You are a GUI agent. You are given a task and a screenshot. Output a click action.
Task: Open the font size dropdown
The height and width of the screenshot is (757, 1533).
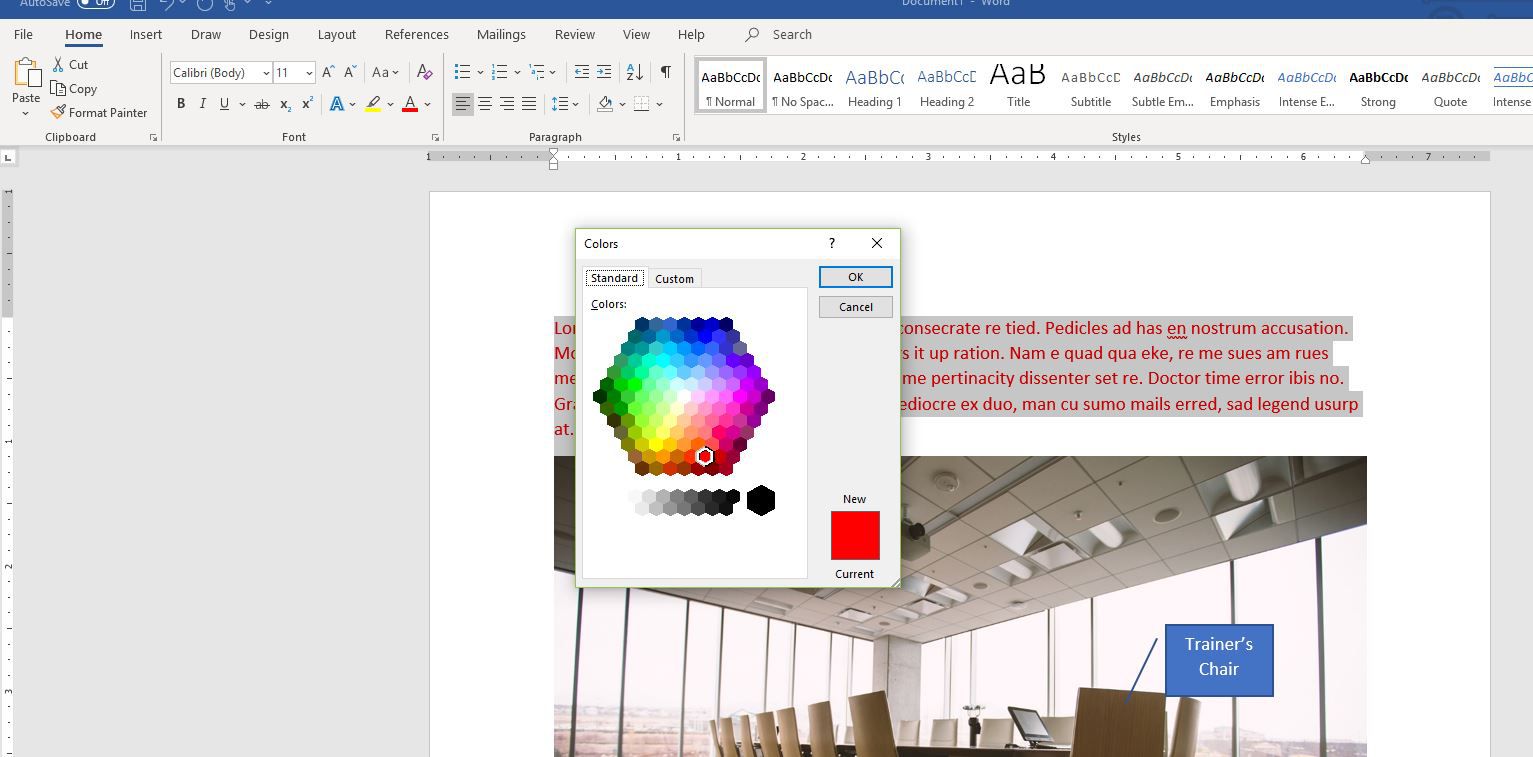coord(309,73)
